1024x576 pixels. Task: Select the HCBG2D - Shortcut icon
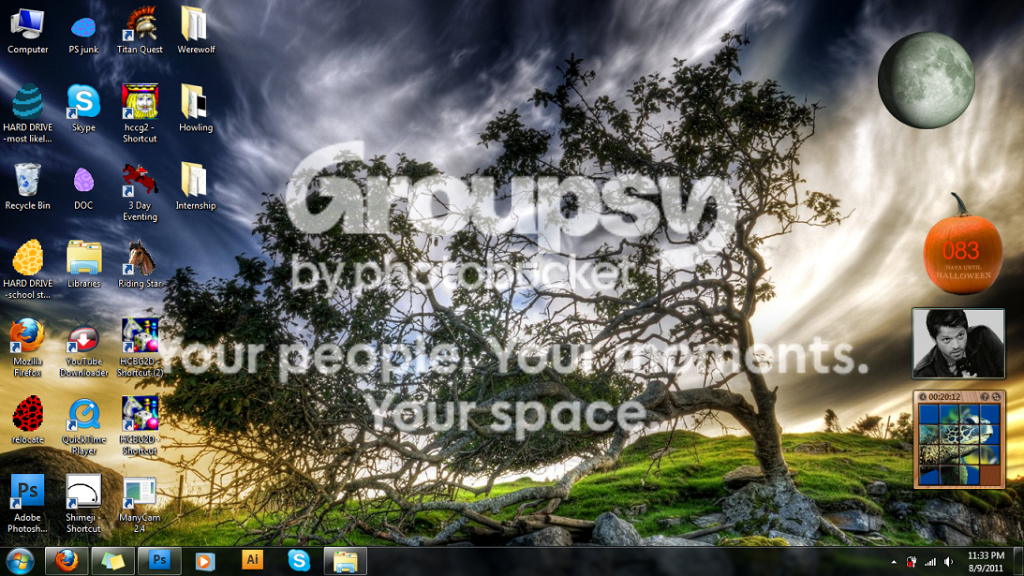click(x=140, y=426)
